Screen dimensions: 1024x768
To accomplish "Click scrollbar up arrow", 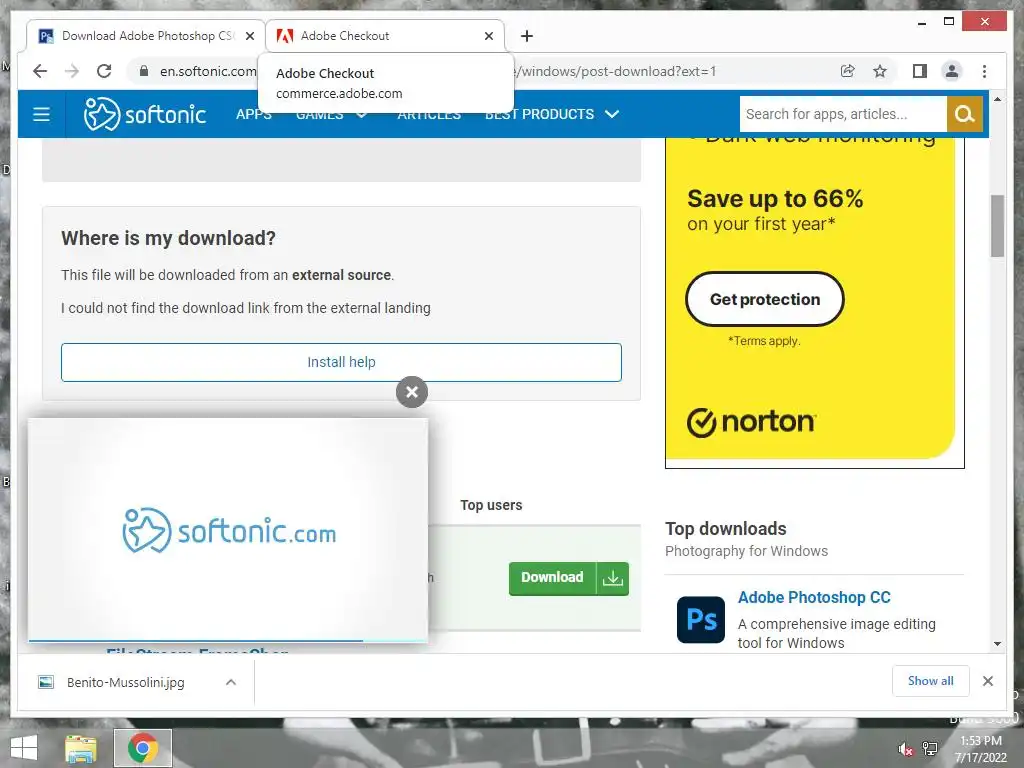I will coord(997,99).
